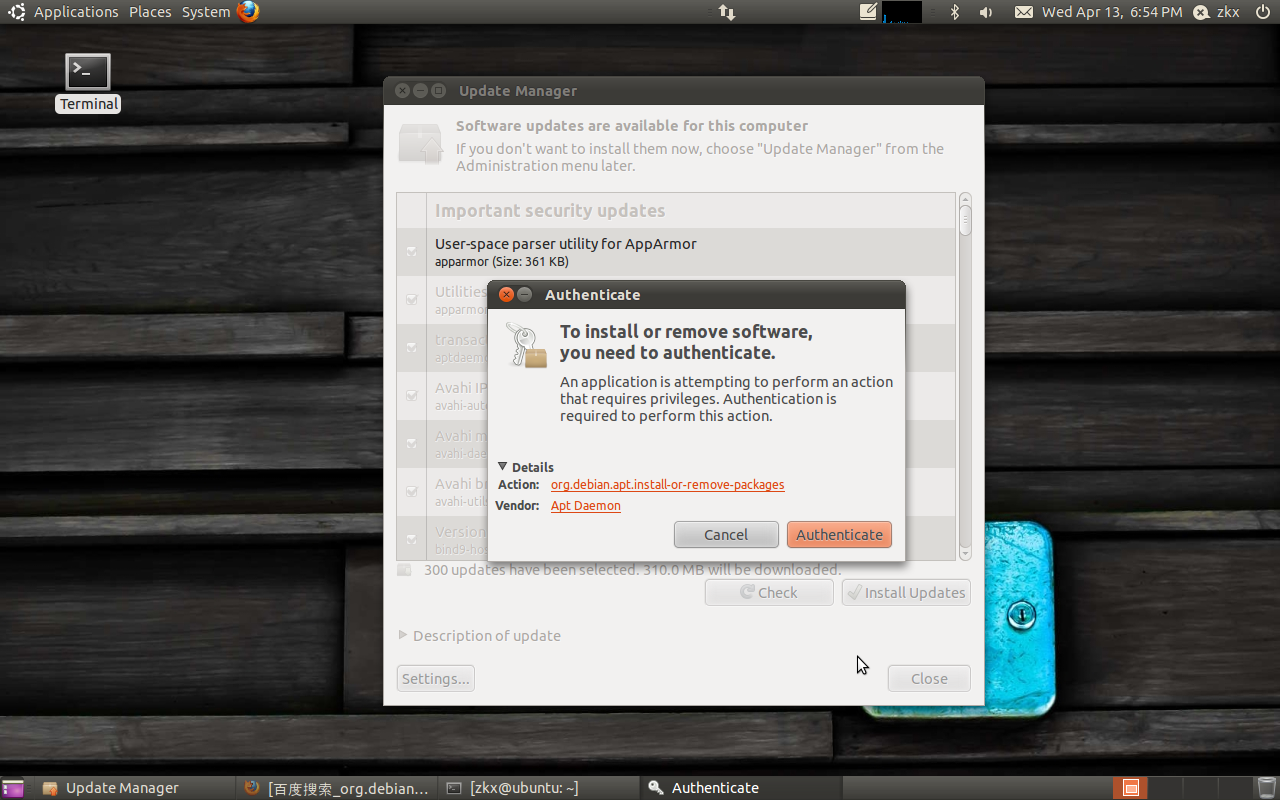Screen dimensions: 1280x800
Task: Open the Apt Daemon vendor link
Action: click(x=586, y=506)
